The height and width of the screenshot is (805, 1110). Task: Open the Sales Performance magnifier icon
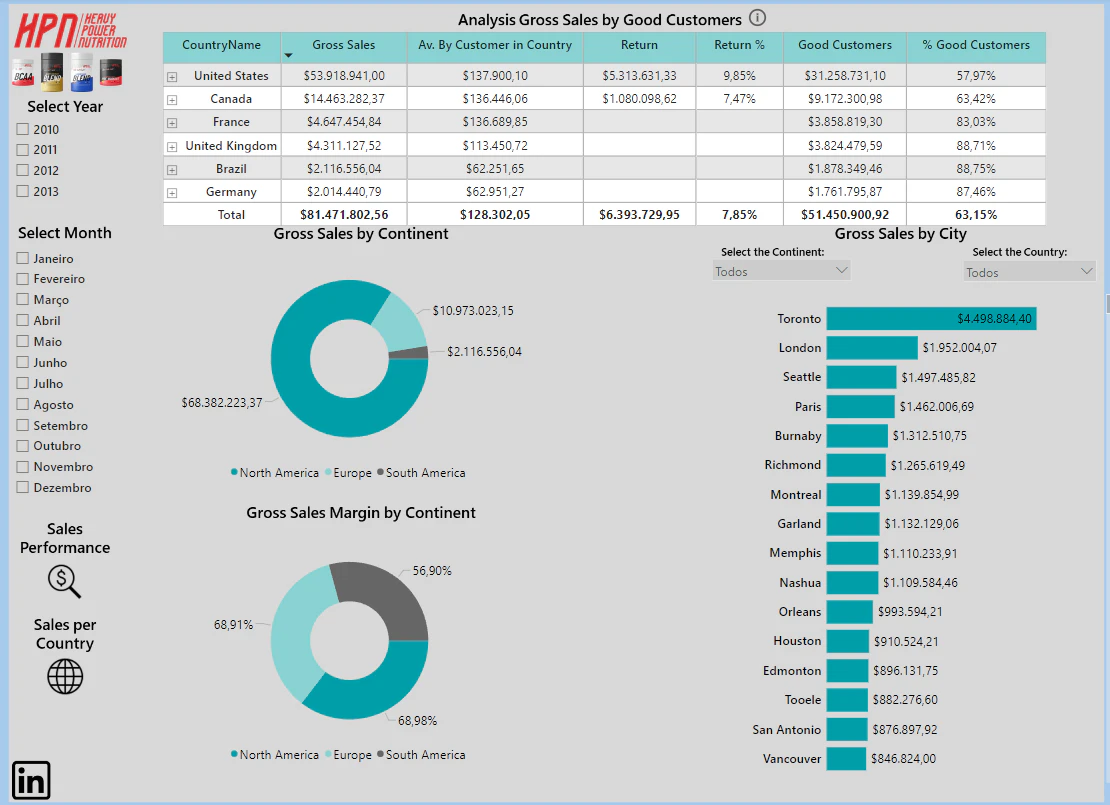coord(64,581)
